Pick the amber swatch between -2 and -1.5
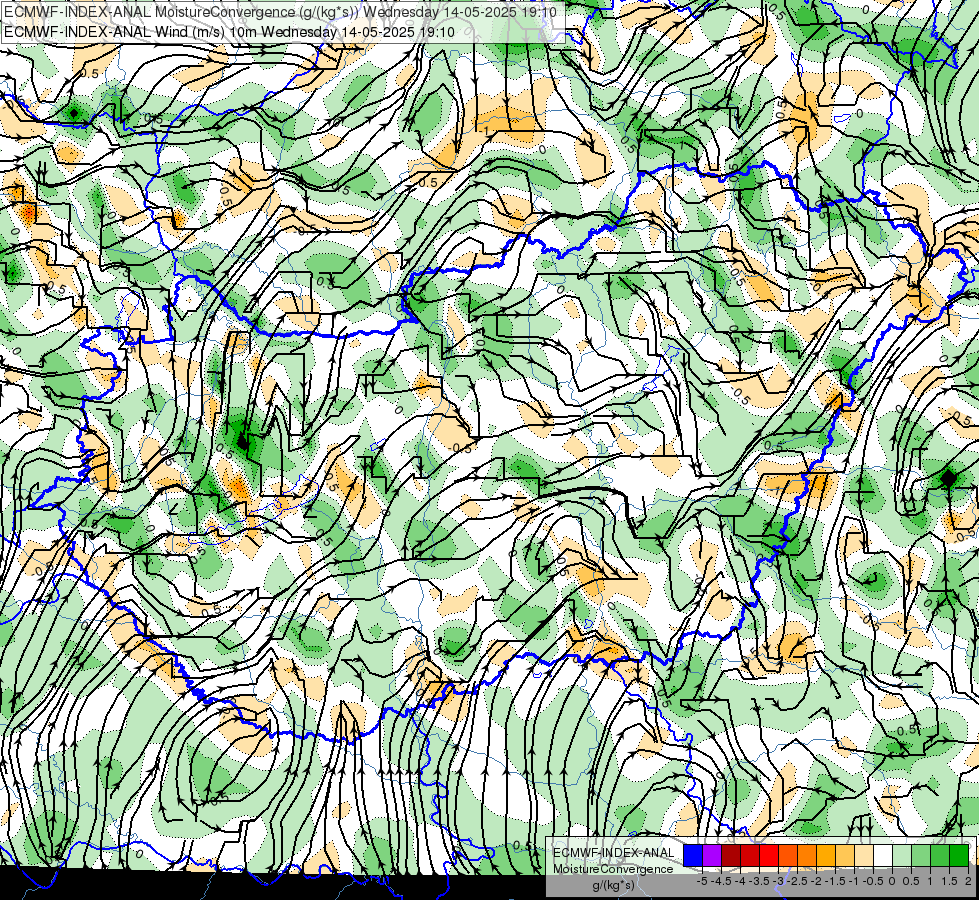 (826, 856)
